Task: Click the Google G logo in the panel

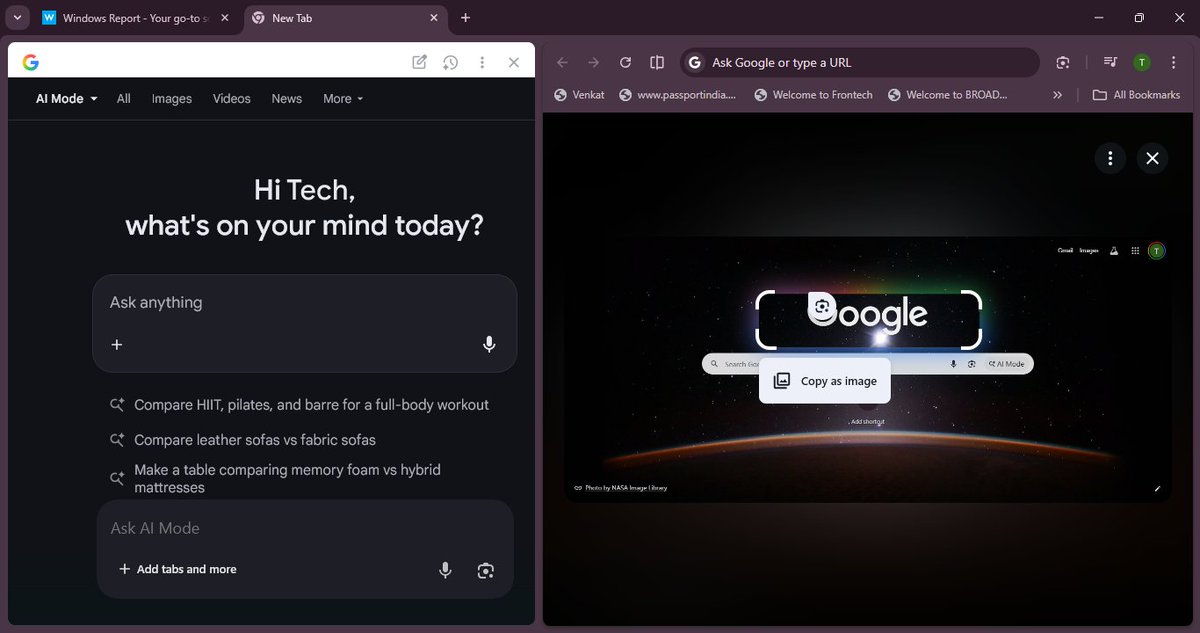Action: tap(30, 61)
